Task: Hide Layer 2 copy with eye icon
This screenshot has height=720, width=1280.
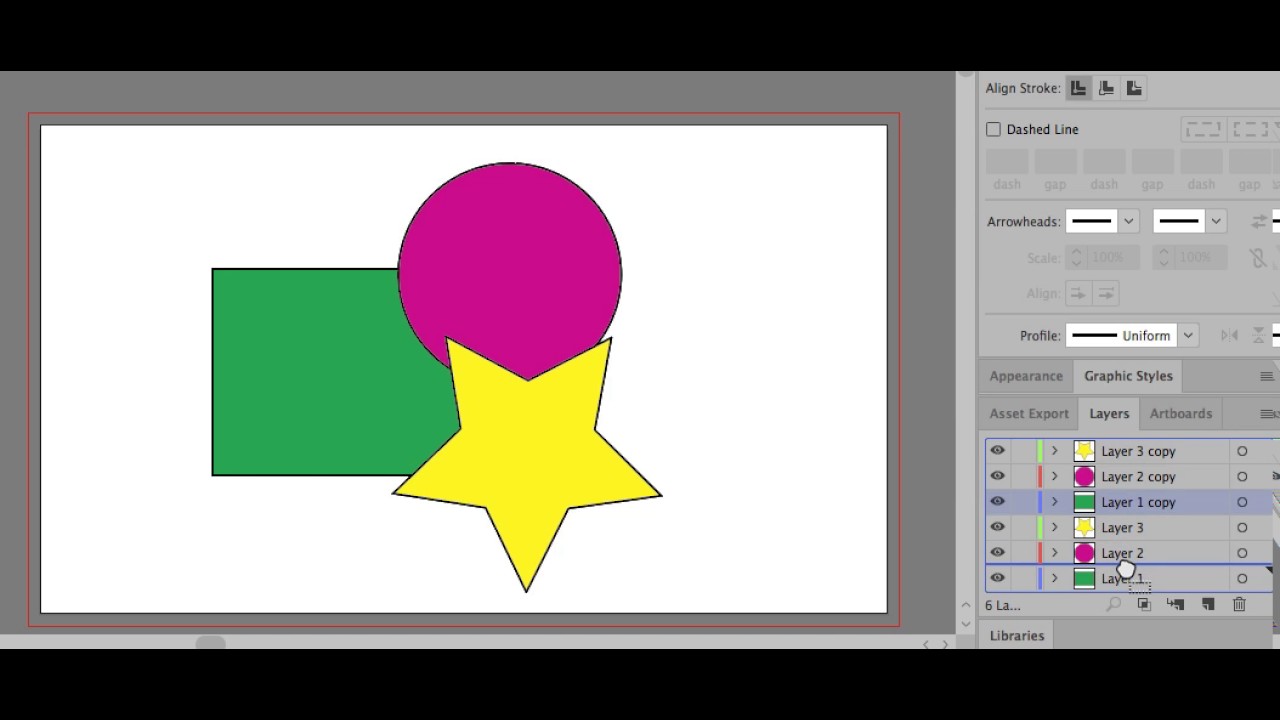Action: point(997,477)
